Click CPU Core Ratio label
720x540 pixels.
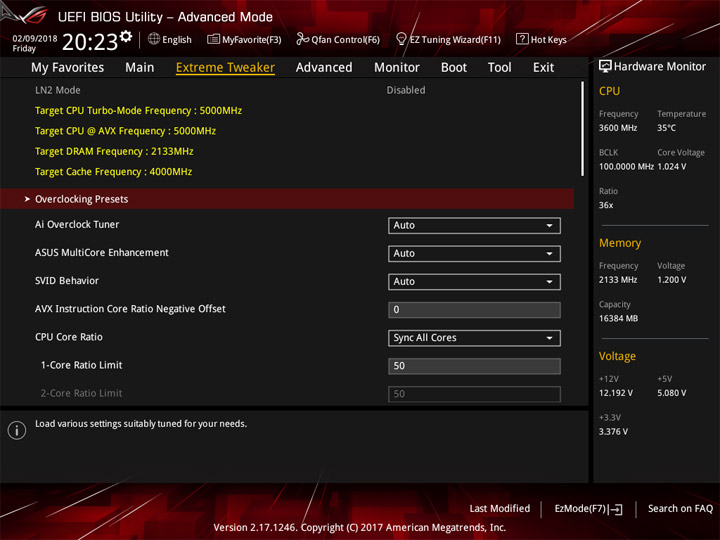point(69,337)
